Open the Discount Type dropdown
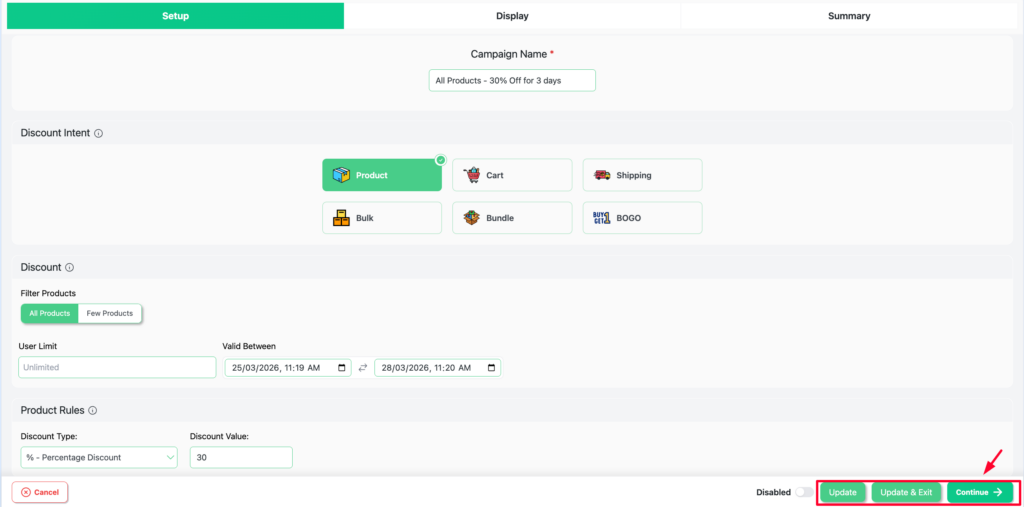This screenshot has width=1024, height=507. [x=99, y=457]
